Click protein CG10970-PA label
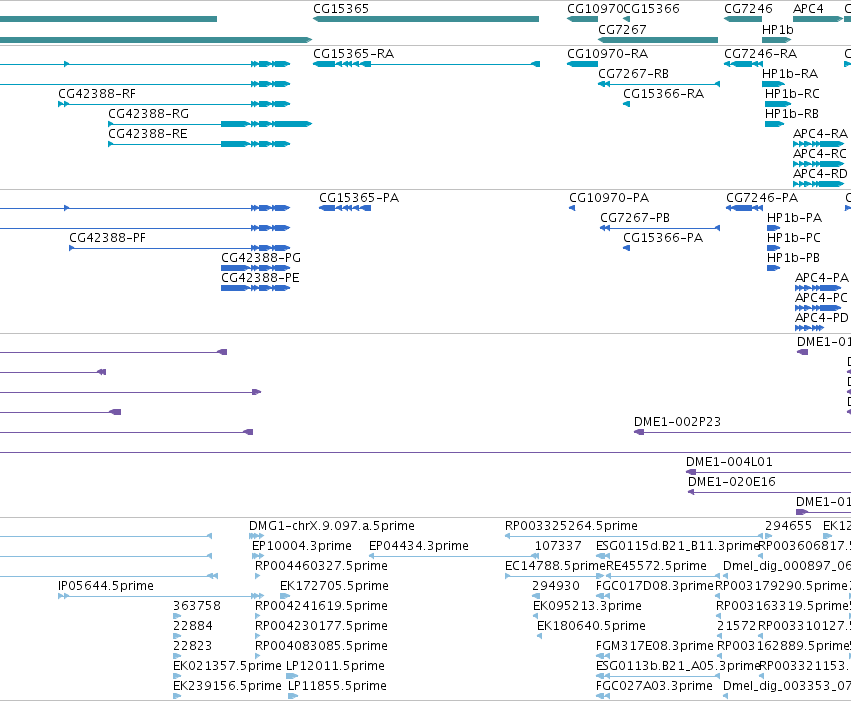 coord(609,197)
